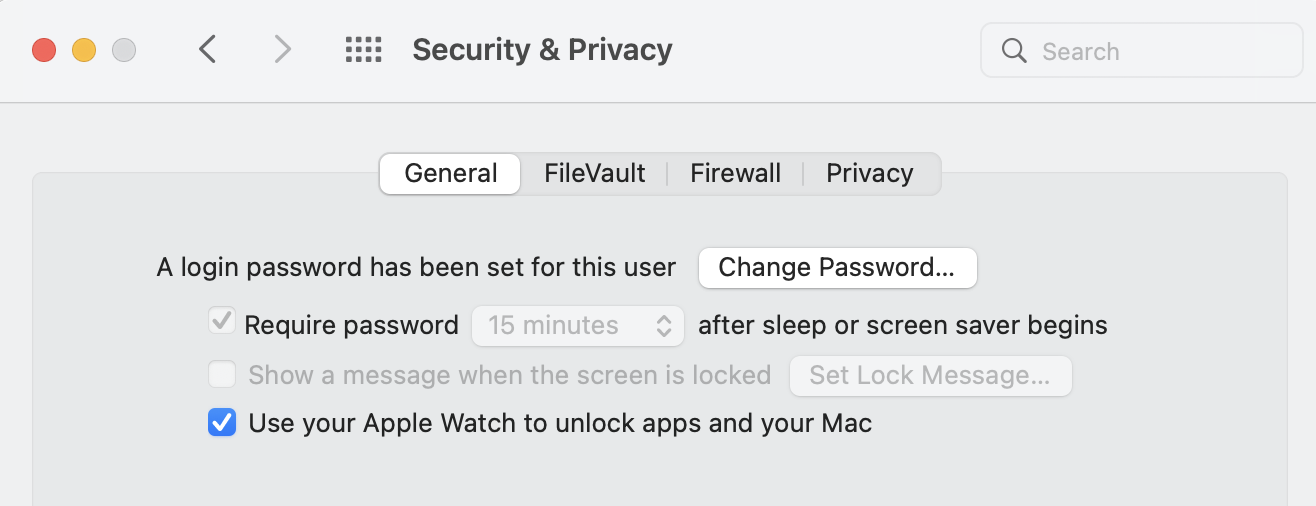Go forward with the right chevron
1316x506 pixels.
click(283, 49)
